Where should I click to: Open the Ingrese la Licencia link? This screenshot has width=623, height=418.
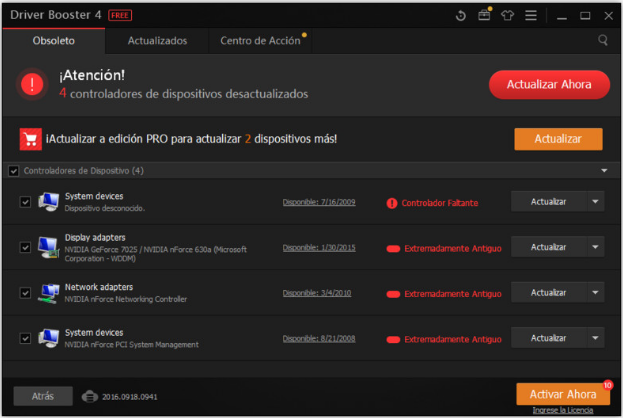coord(563,410)
